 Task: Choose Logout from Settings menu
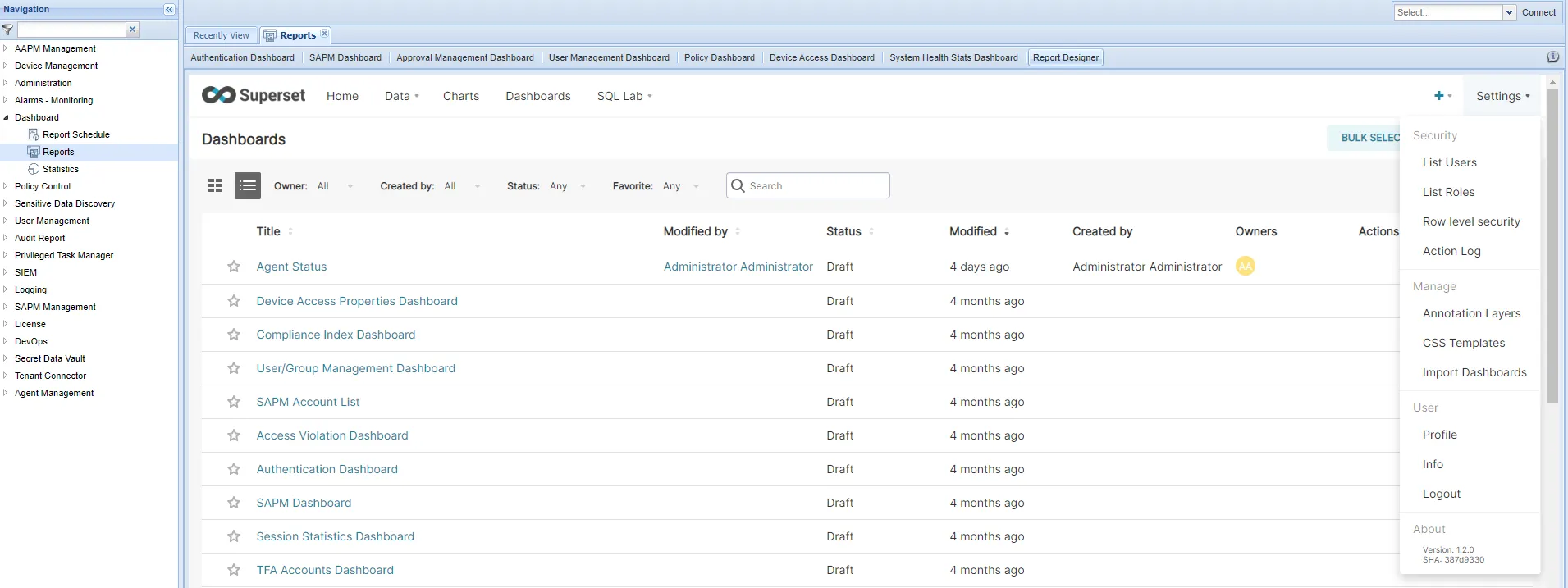pos(1442,494)
